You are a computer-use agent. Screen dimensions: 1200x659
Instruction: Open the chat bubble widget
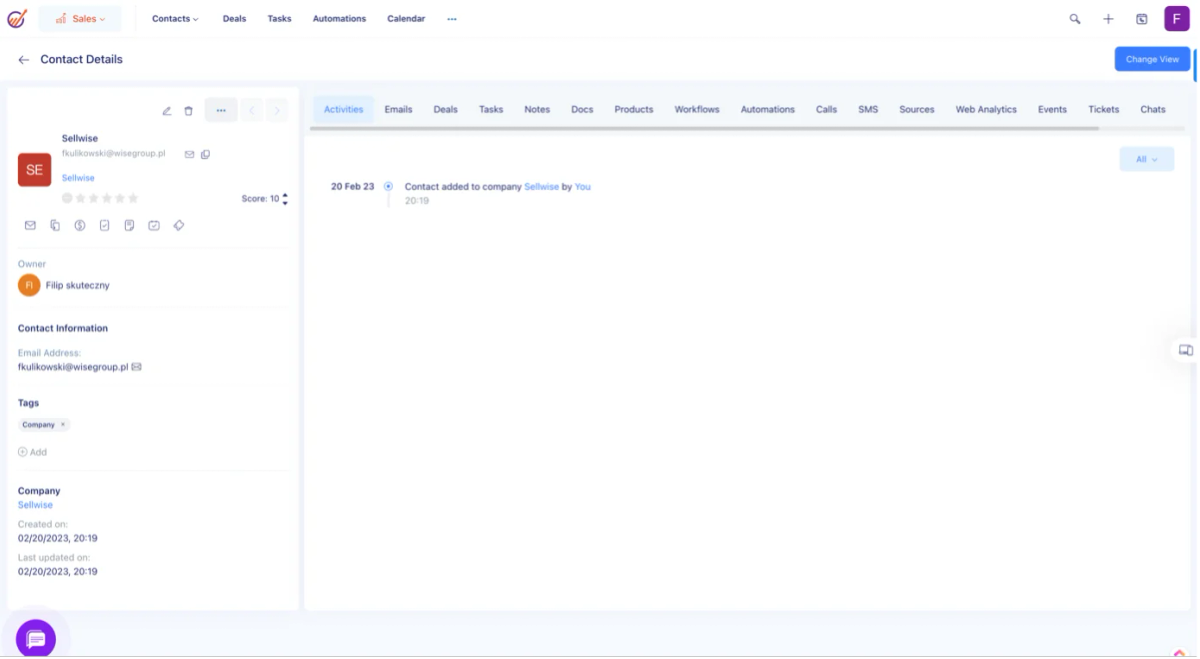click(36, 638)
